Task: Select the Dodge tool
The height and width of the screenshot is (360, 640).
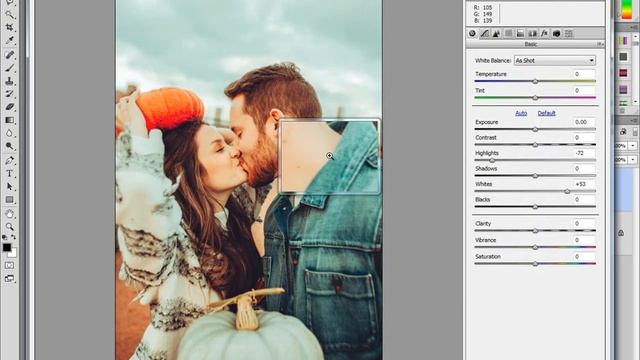Action: pyautogui.click(x=9, y=146)
